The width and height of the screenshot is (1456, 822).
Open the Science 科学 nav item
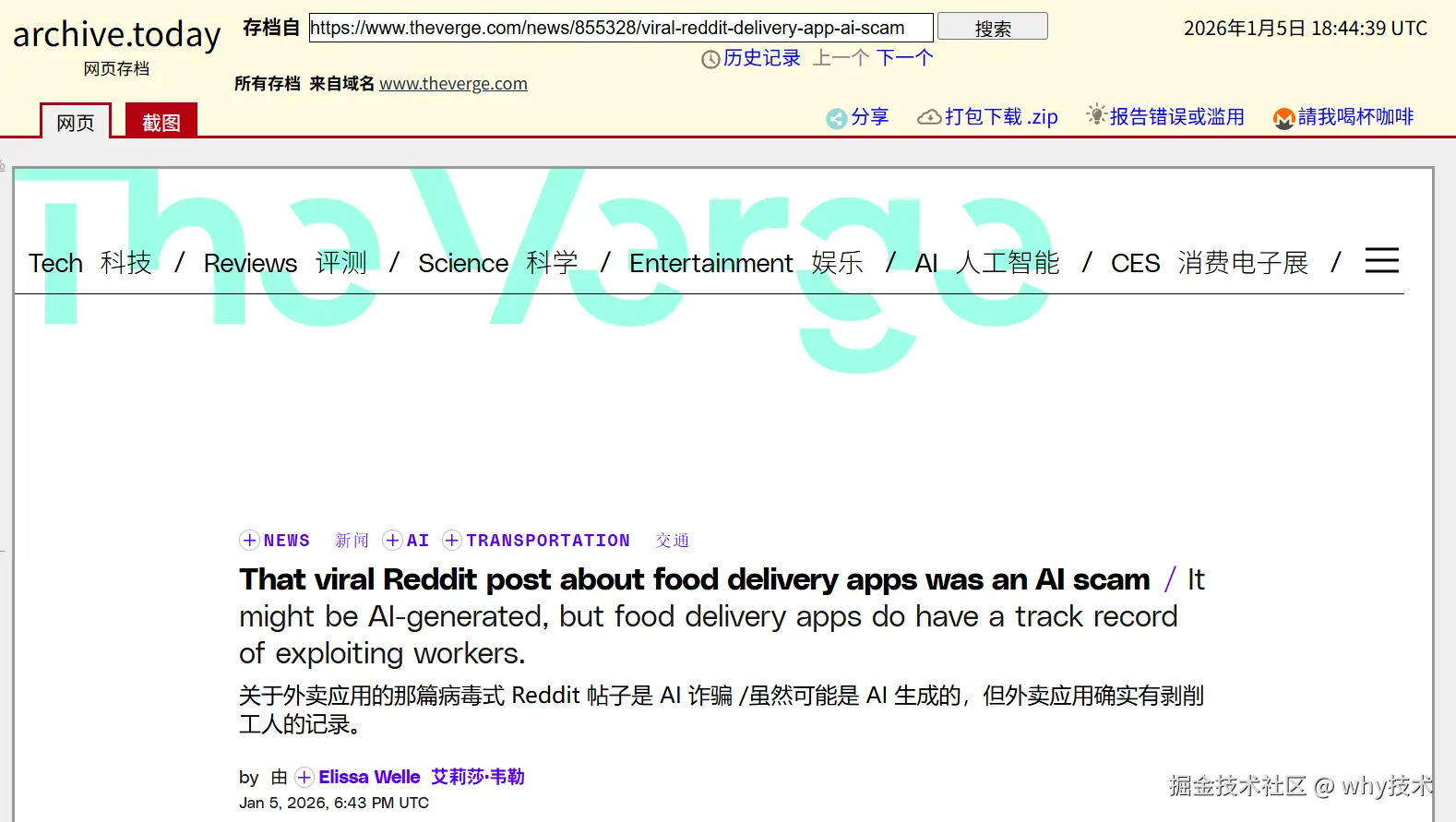(498, 263)
